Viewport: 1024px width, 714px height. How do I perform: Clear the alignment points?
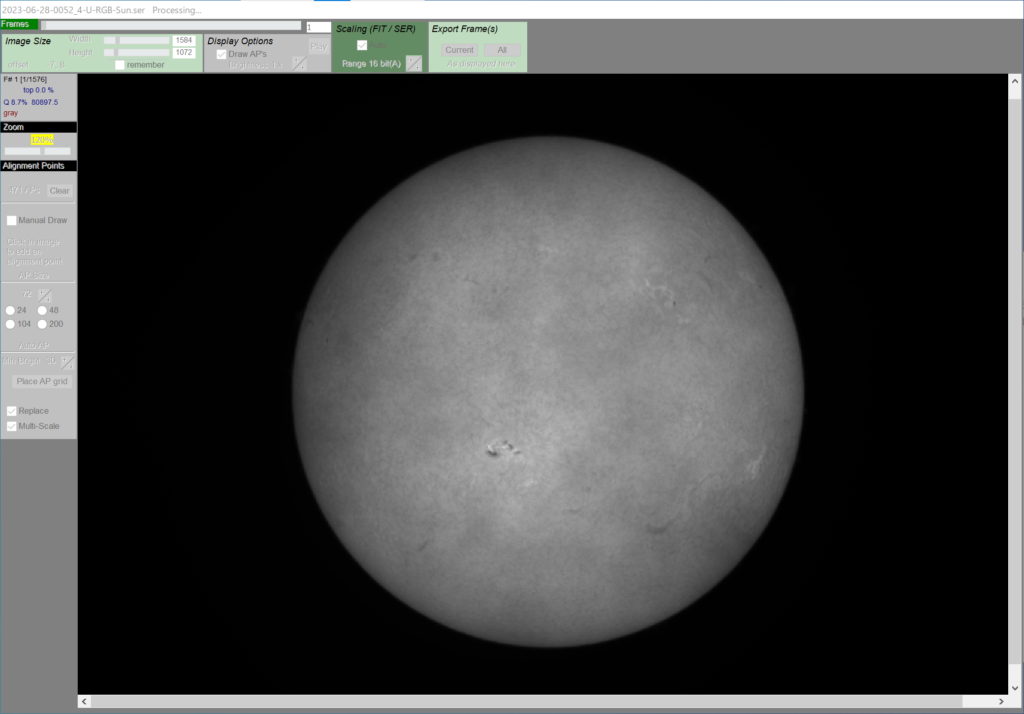point(59,190)
